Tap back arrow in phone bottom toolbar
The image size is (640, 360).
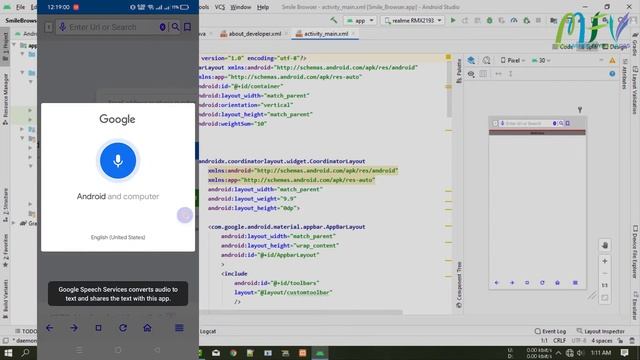click(49, 328)
